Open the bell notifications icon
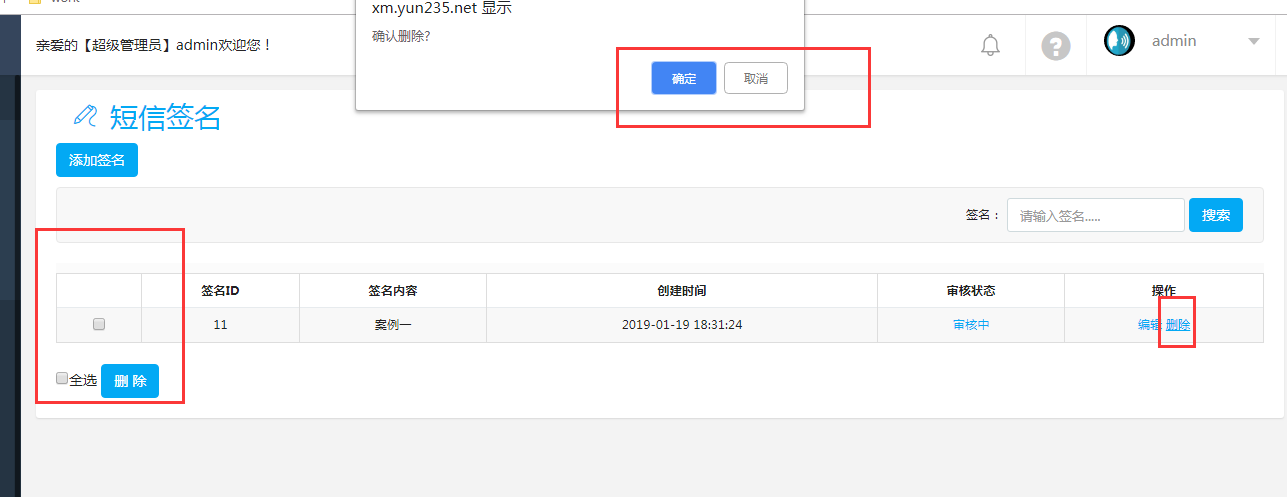This screenshot has height=497, width=1287. 990,45
